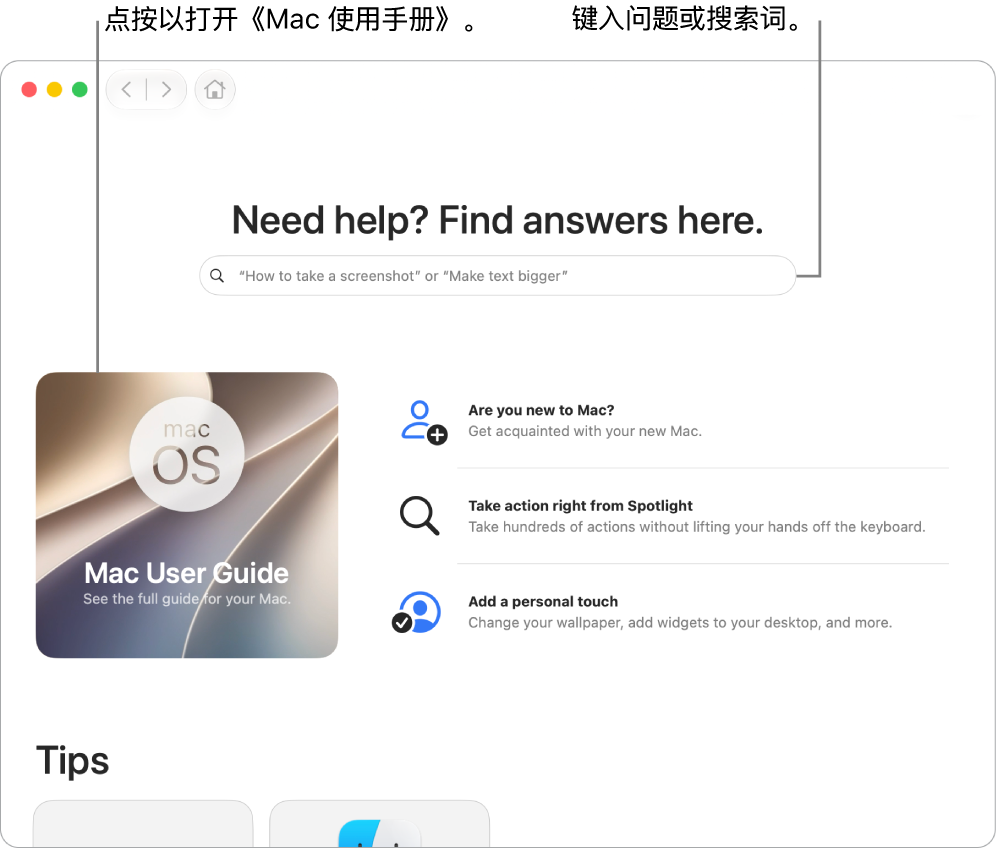Select 'Get acquainted with your new Mac.' text

click(585, 432)
